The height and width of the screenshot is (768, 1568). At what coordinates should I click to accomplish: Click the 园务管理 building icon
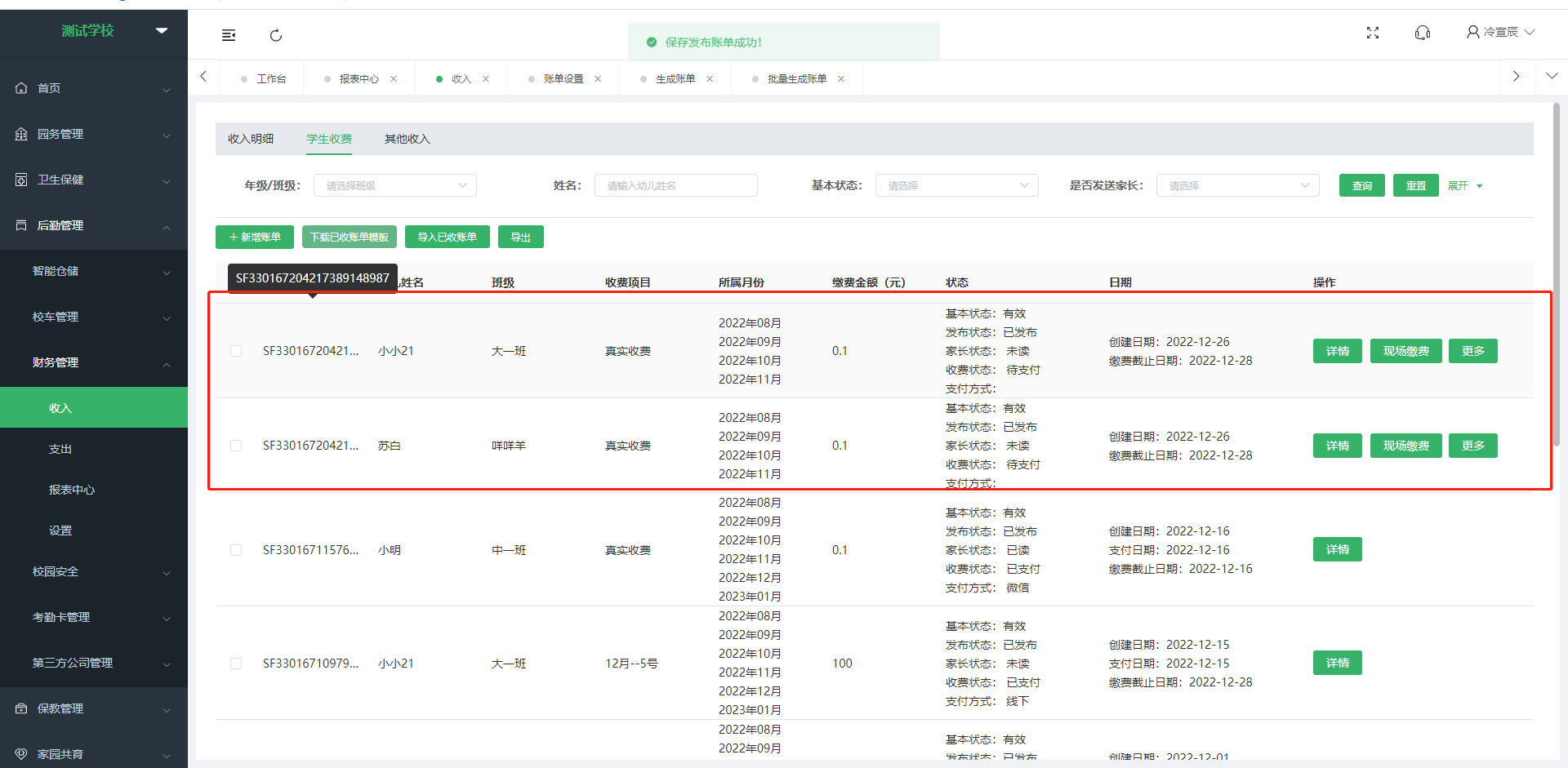click(21, 134)
